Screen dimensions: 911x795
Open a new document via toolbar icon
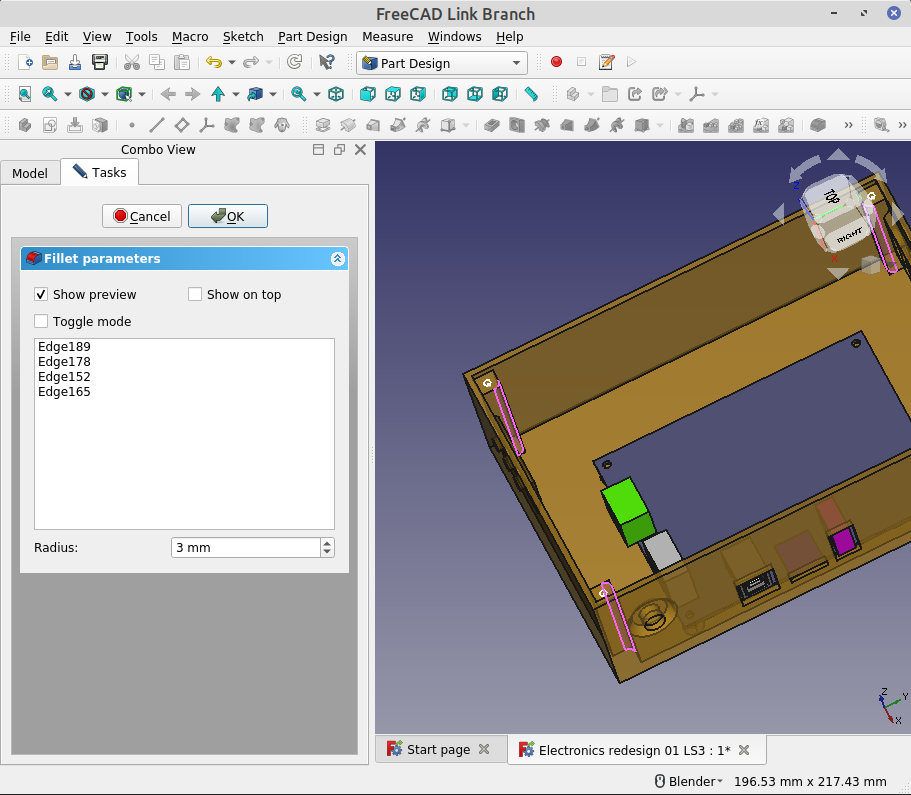26,62
